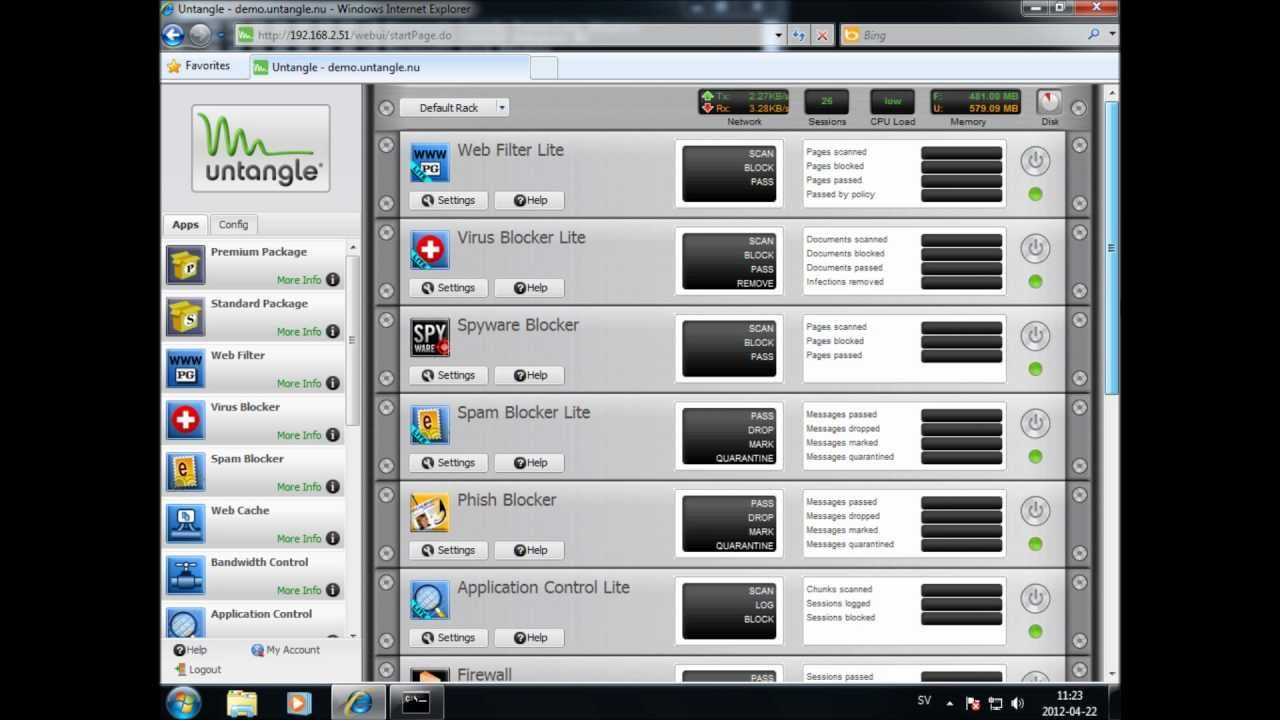Screen dimensions: 1280x720
Task: Open info icon for Web Cache
Action: pyautogui.click(x=333, y=538)
